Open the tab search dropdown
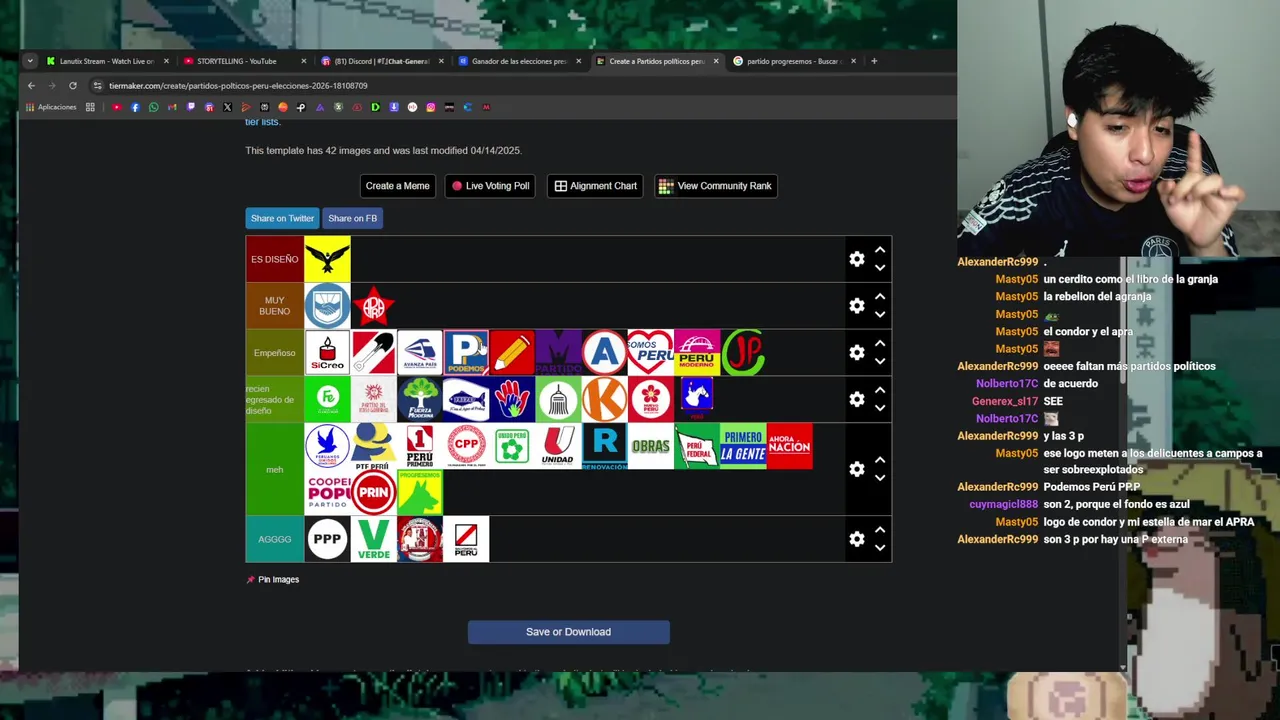This screenshot has width=1280, height=720. (x=30, y=61)
